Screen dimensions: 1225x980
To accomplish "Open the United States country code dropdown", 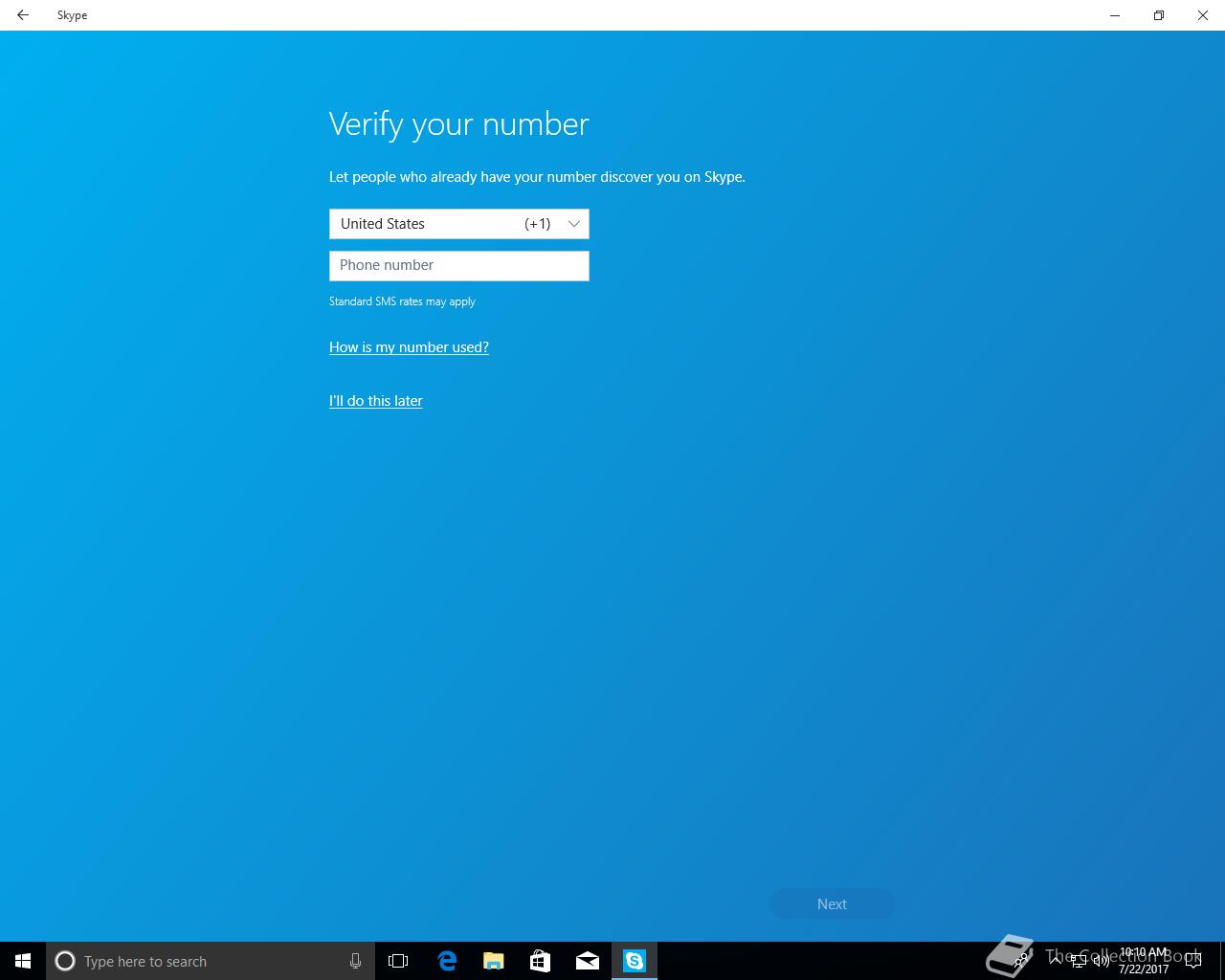I will click(459, 224).
